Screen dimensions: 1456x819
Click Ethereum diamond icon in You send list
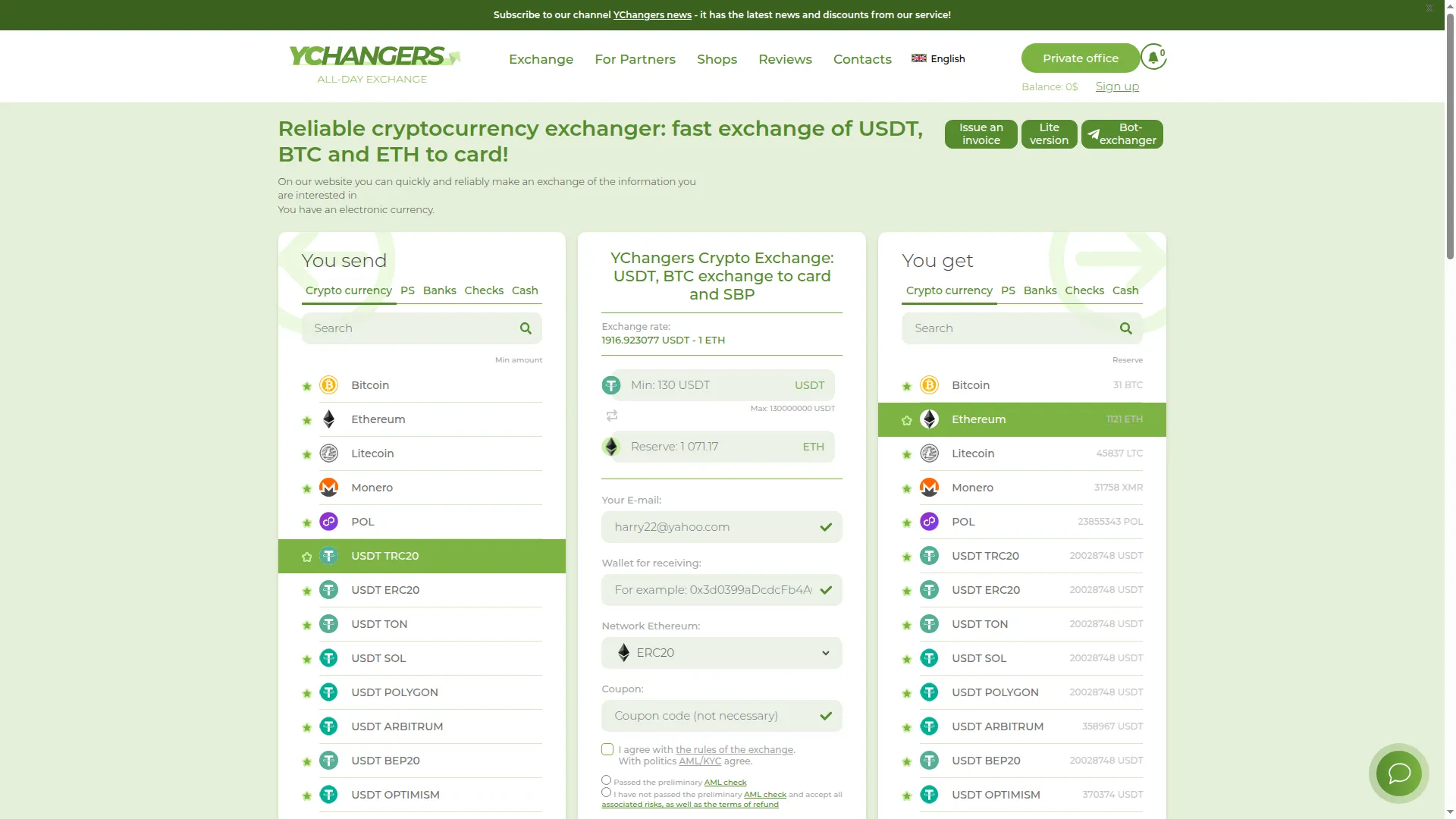coord(328,419)
